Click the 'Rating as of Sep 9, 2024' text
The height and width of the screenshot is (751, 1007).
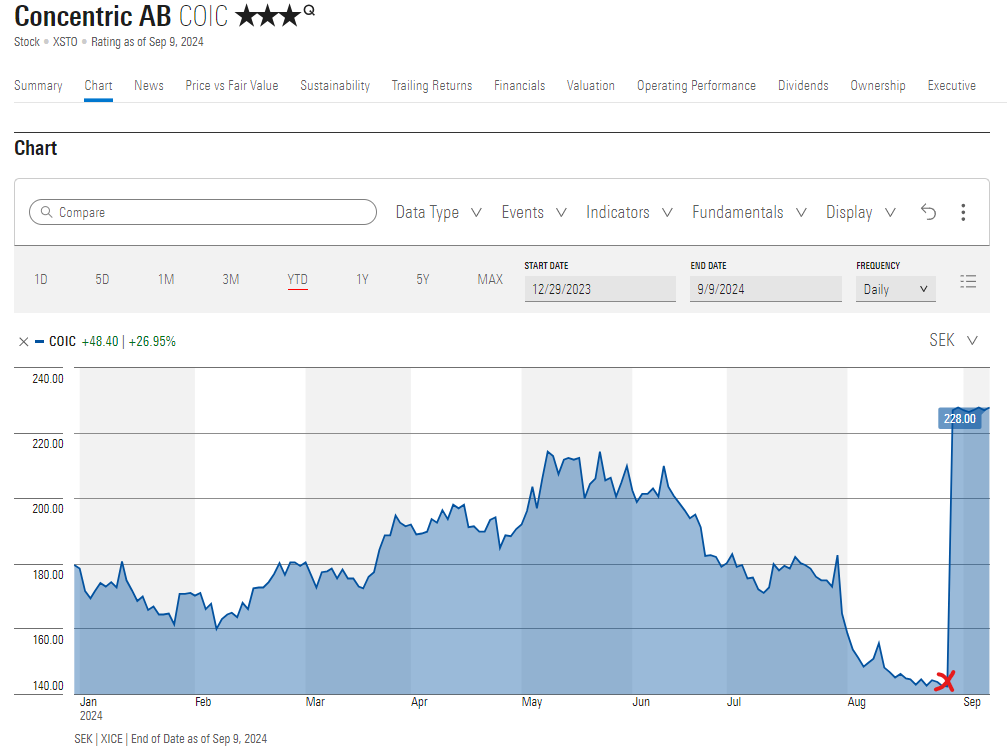pos(147,42)
